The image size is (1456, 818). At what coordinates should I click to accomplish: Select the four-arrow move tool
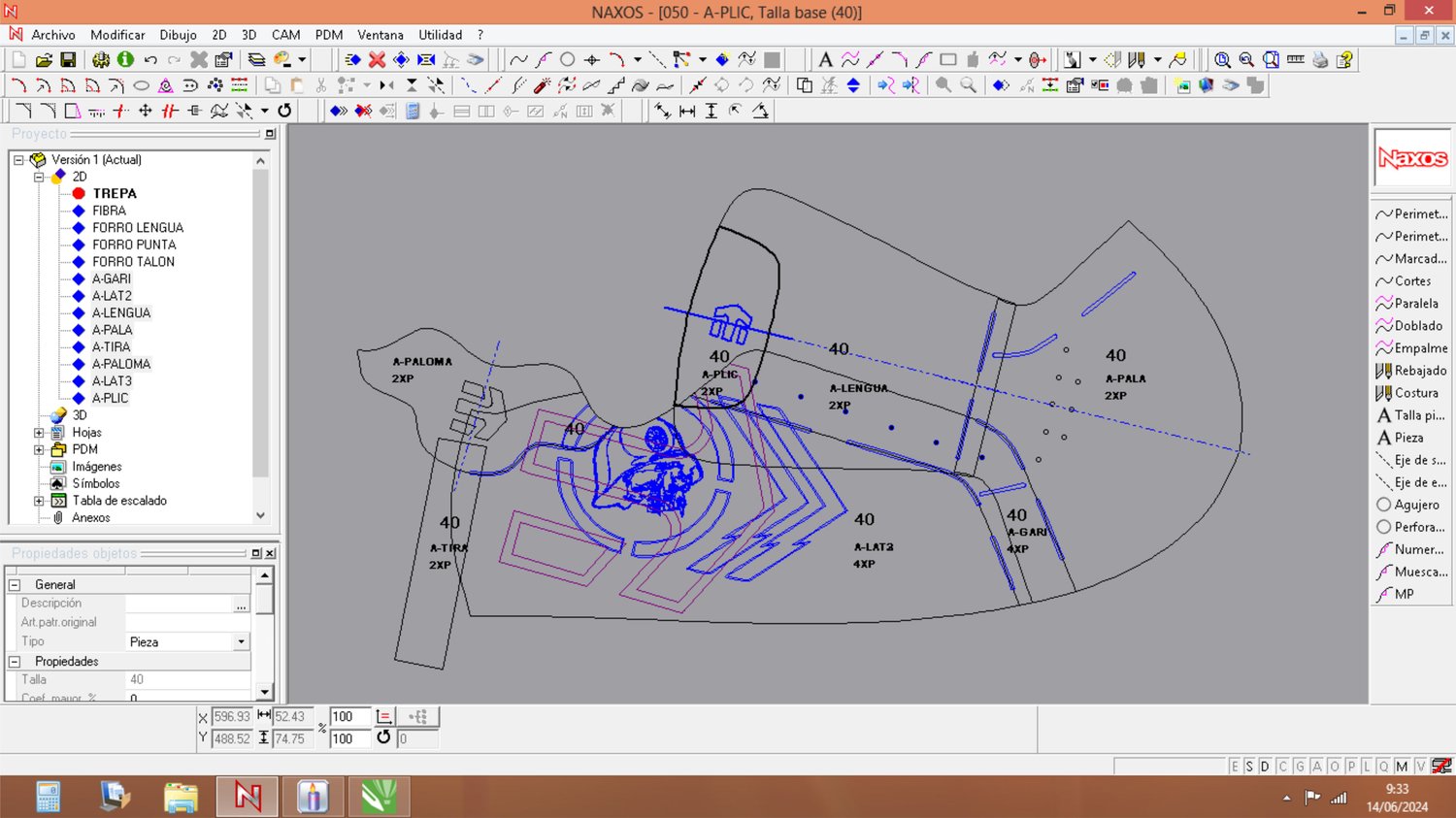[x=146, y=111]
